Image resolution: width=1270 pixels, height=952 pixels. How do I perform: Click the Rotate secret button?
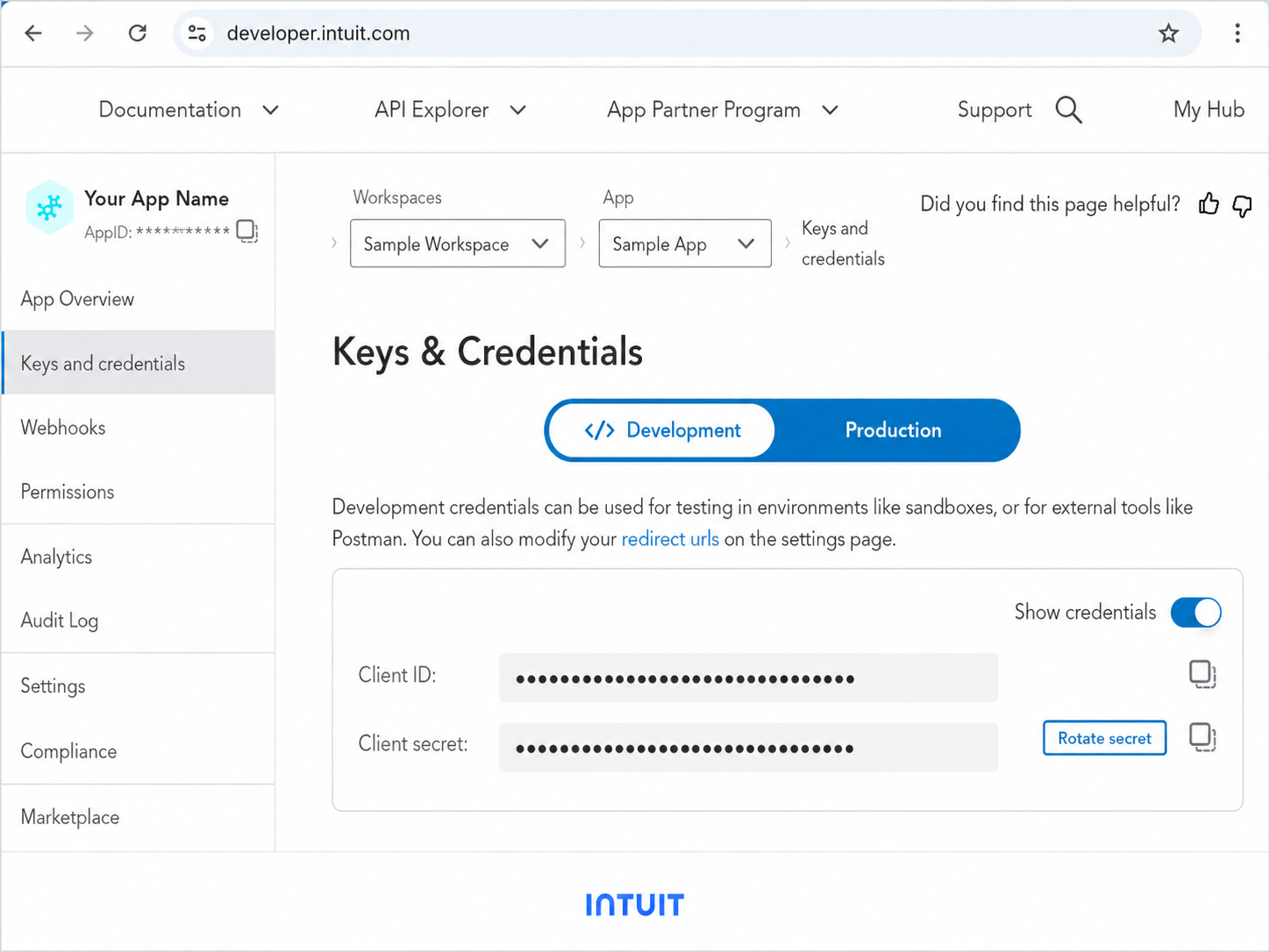1104,738
